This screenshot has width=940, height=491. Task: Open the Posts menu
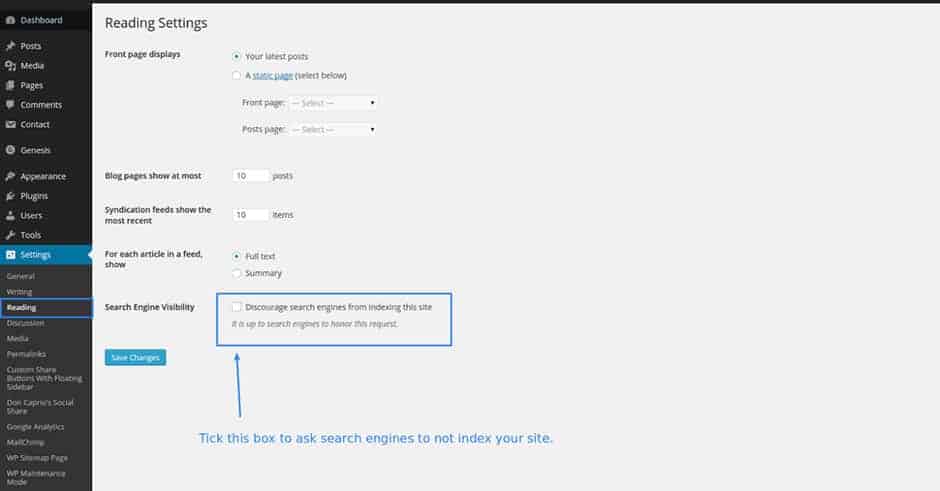tap(46, 46)
